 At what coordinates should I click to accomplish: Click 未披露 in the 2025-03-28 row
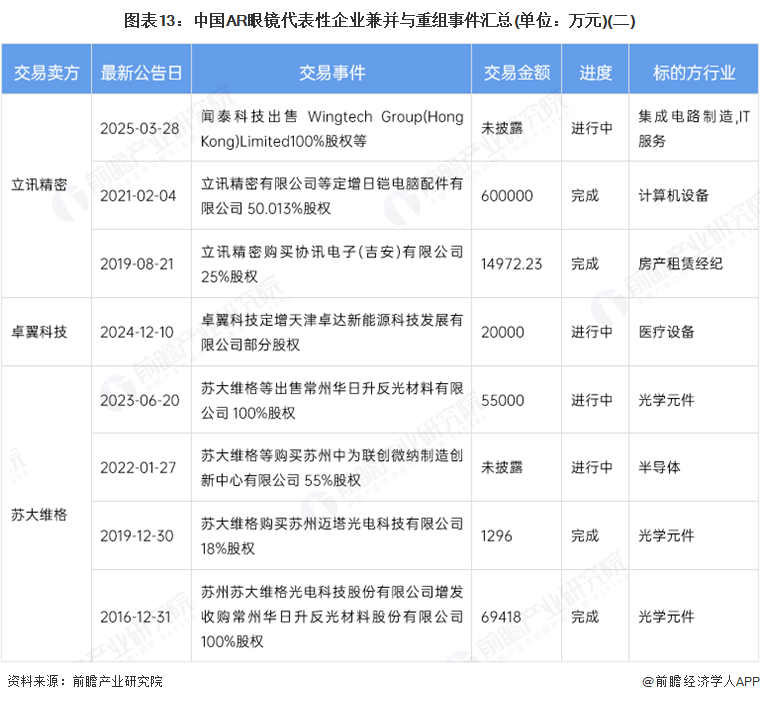pyautogui.click(x=502, y=128)
